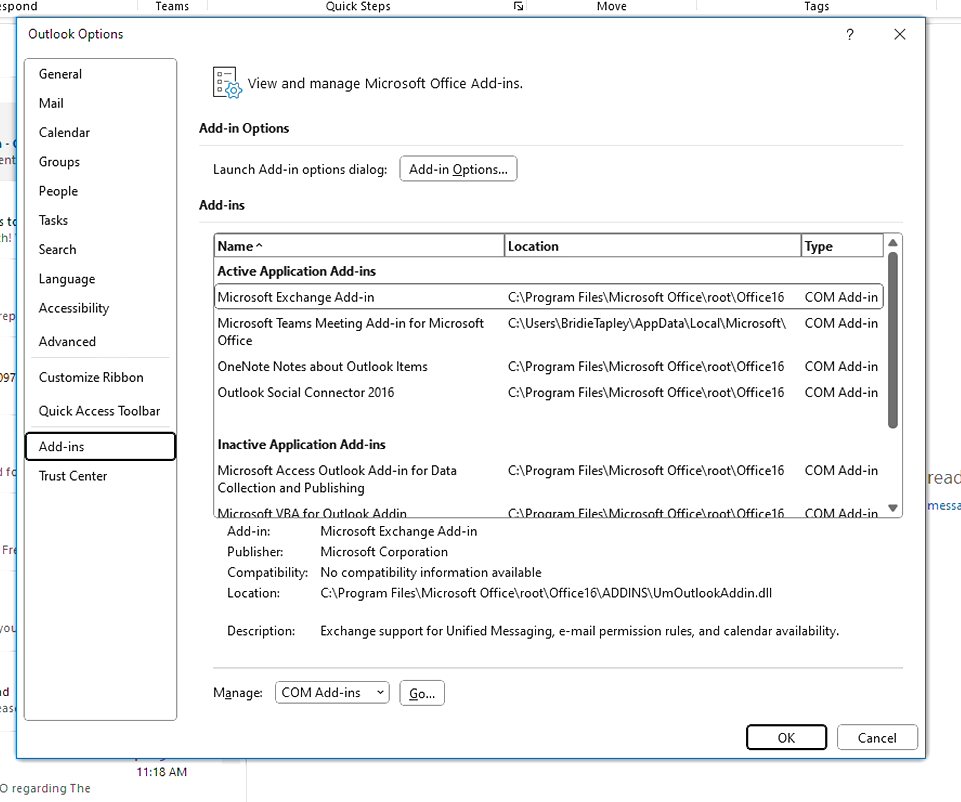Screen dimensions: 961x802
Task: Click the Type column header
Action: pos(842,246)
